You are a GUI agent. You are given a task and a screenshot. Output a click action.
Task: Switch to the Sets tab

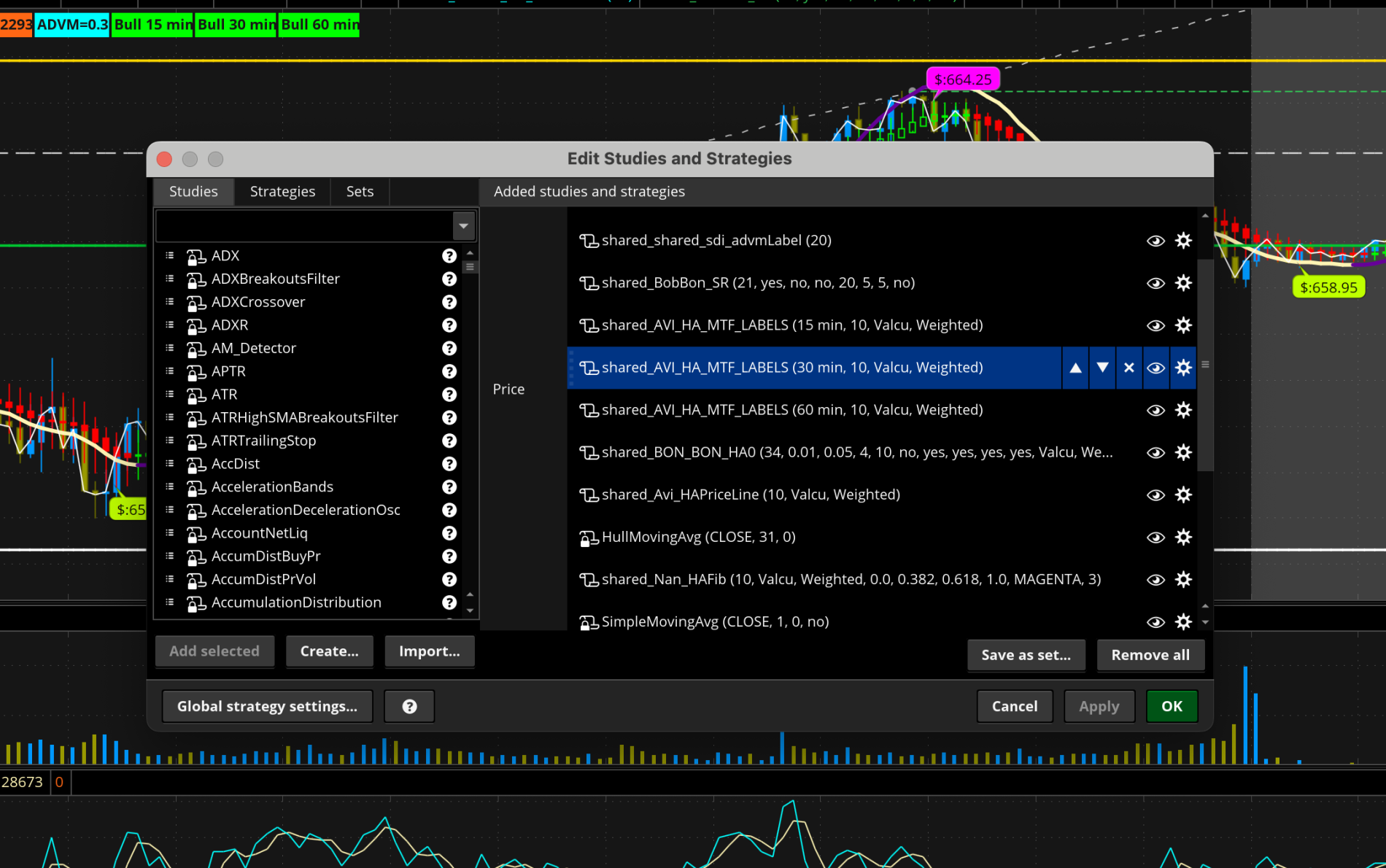[x=360, y=192]
